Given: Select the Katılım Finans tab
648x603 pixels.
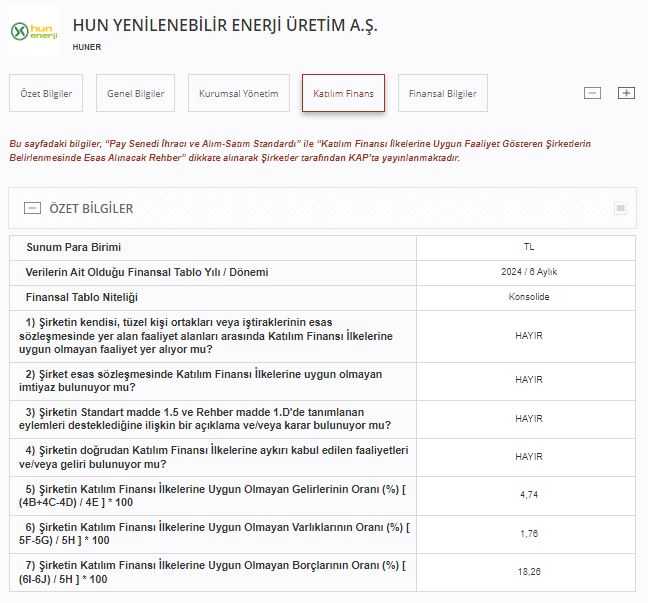Looking at the screenshot, I should click(343, 93).
